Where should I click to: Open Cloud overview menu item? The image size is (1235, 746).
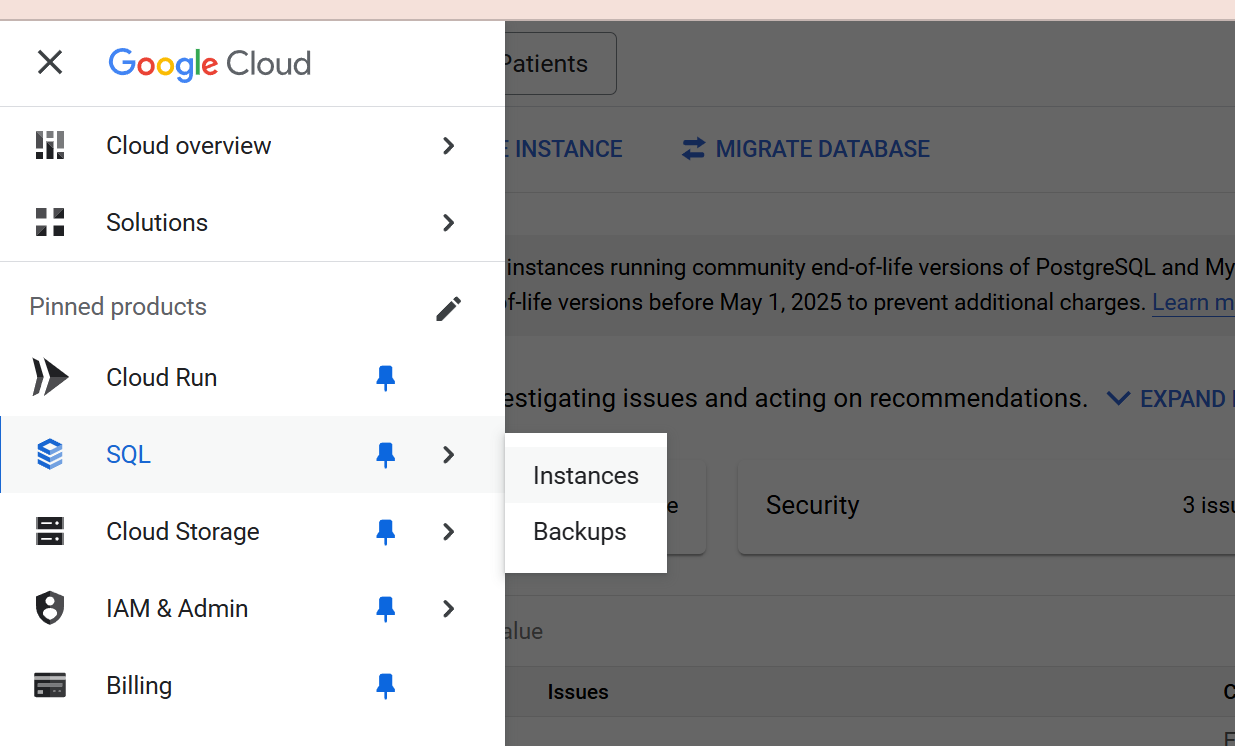point(252,145)
